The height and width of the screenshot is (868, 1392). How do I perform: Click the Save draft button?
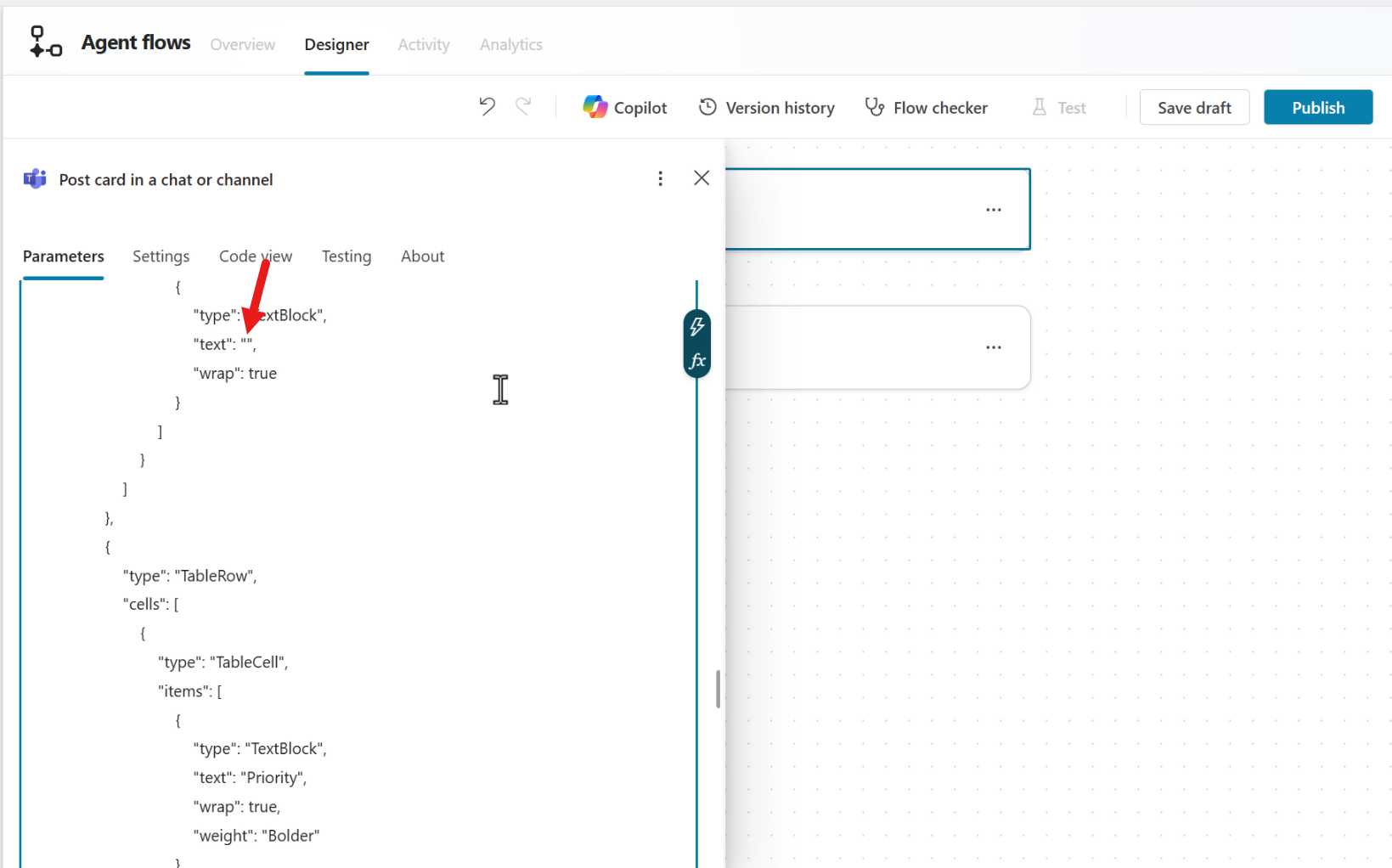(x=1194, y=107)
